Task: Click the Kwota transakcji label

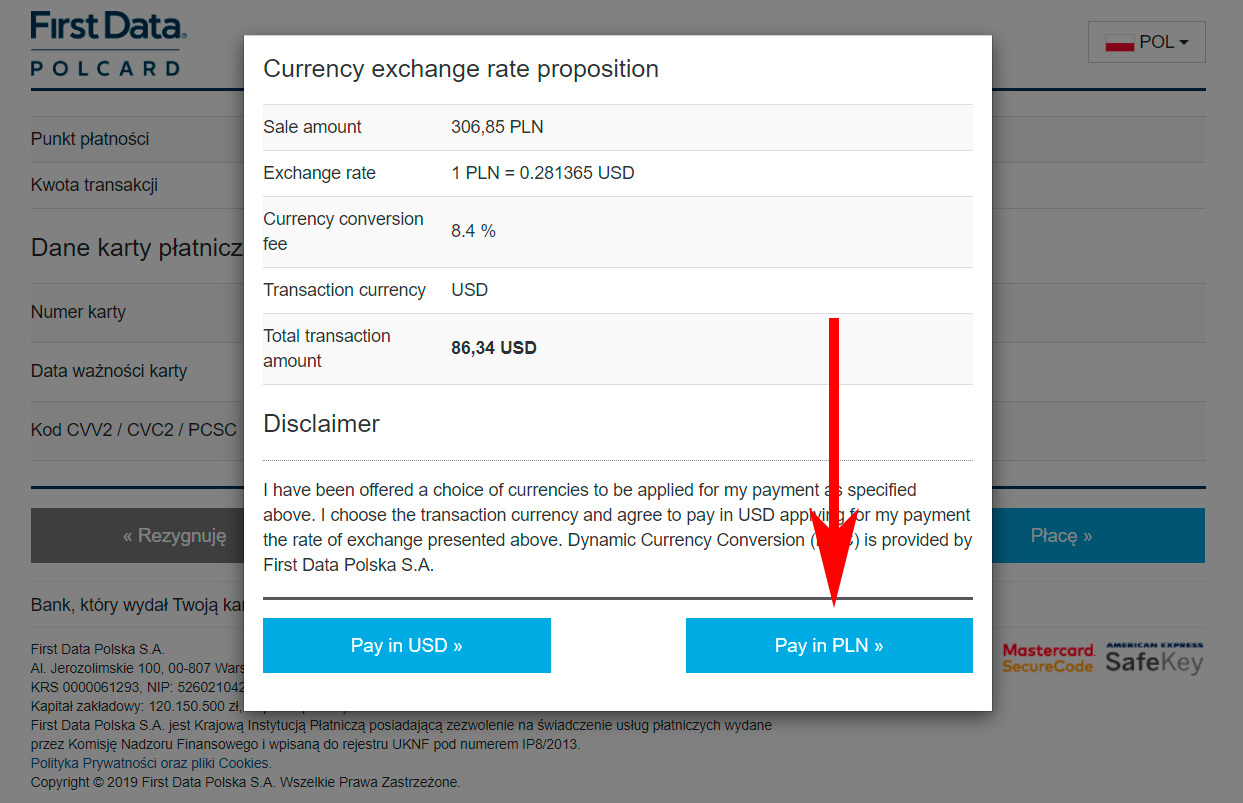Action: 94,185
